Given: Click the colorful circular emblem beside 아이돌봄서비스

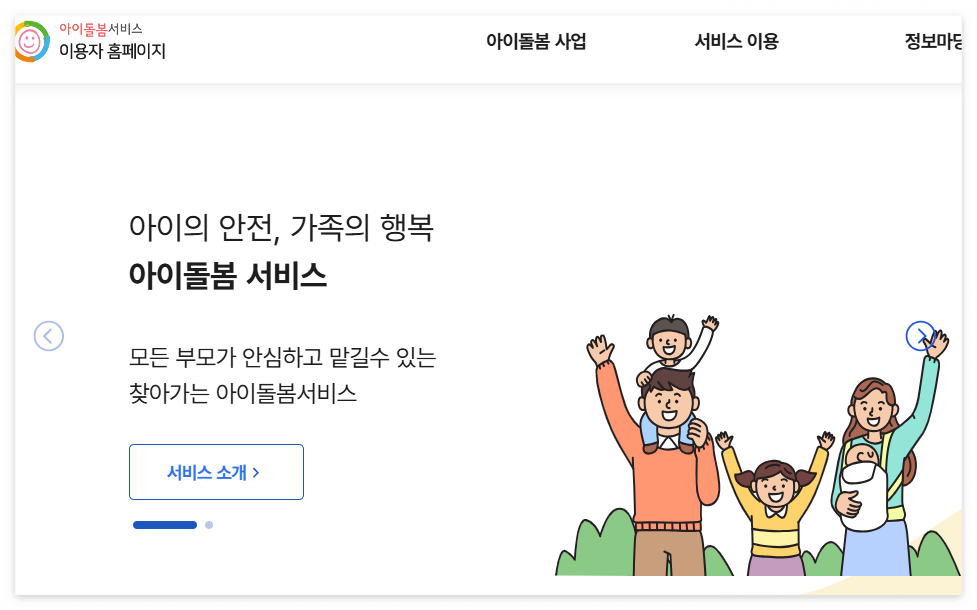Looking at the screenshot, I should pyautogui.click(x=31, y=41).
